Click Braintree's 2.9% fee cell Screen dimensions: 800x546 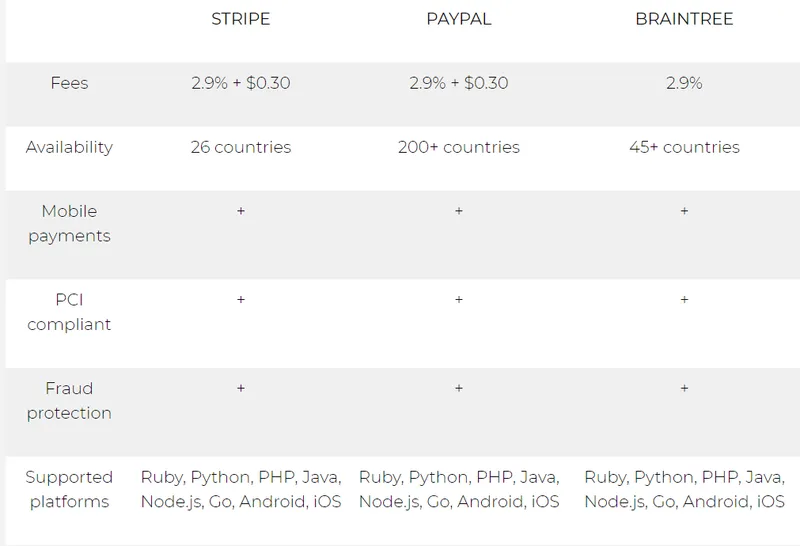(x=684, y=83)
